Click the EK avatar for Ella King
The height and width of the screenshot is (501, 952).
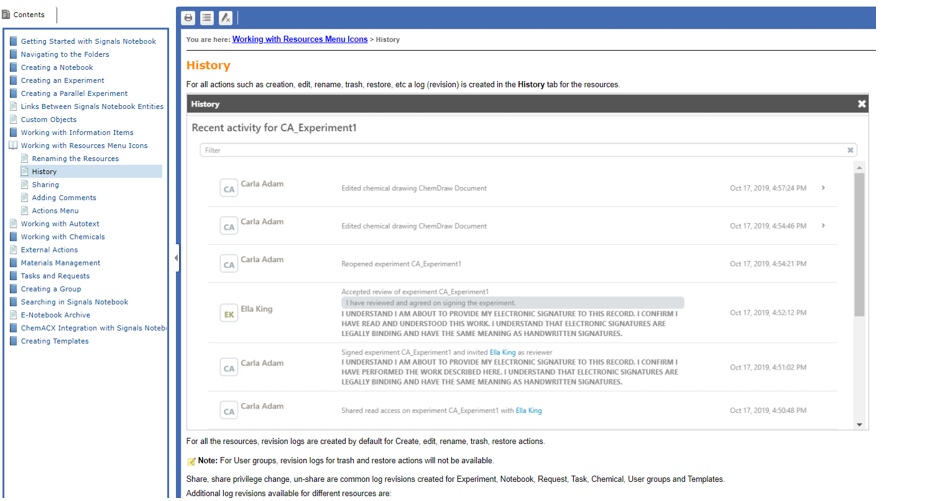(229, 313)
